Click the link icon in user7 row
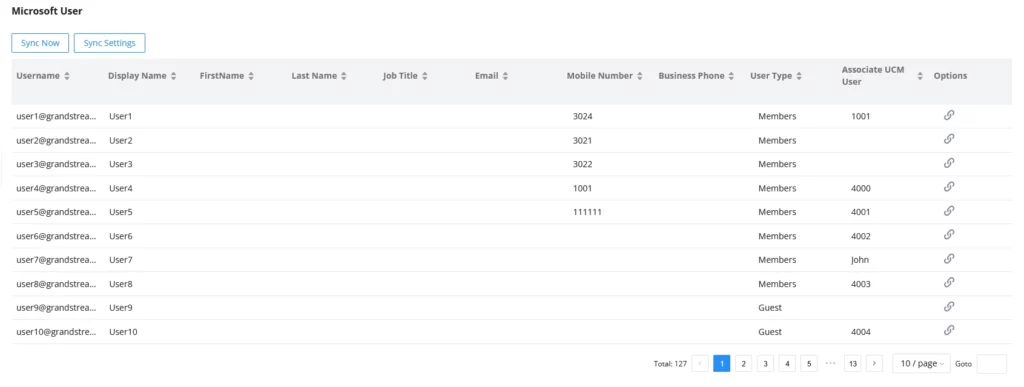The width and height of the screenshot is (1024, 387). tap(949, 258)
